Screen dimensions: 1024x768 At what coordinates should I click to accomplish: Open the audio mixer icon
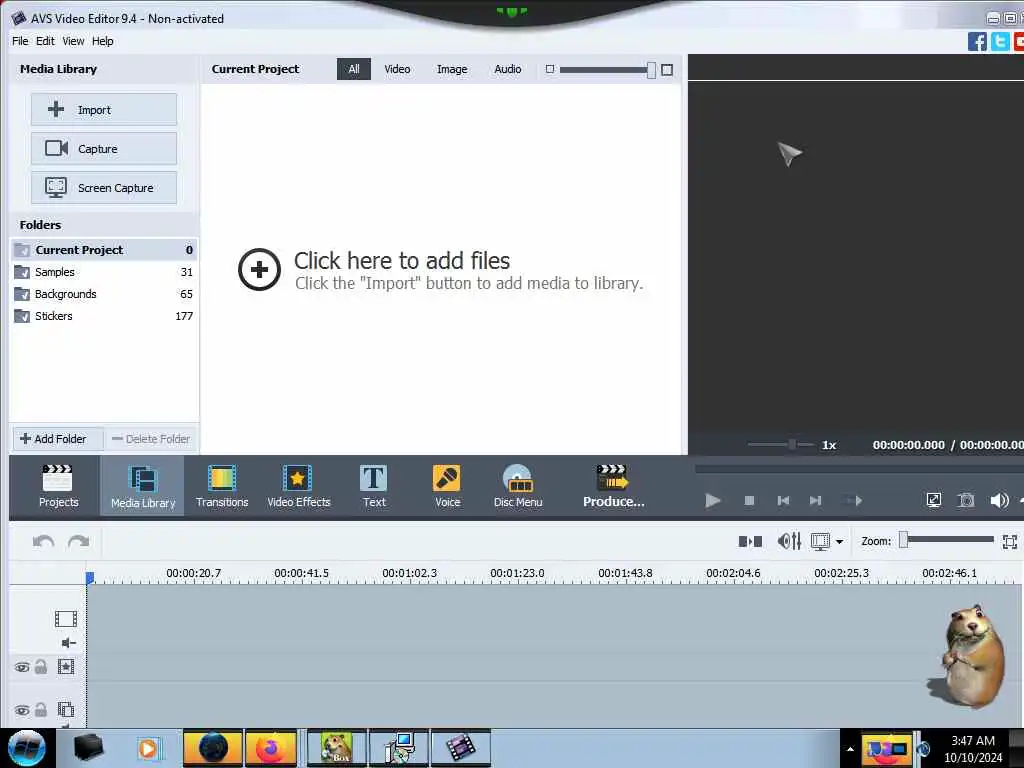(x=789, y=541)
